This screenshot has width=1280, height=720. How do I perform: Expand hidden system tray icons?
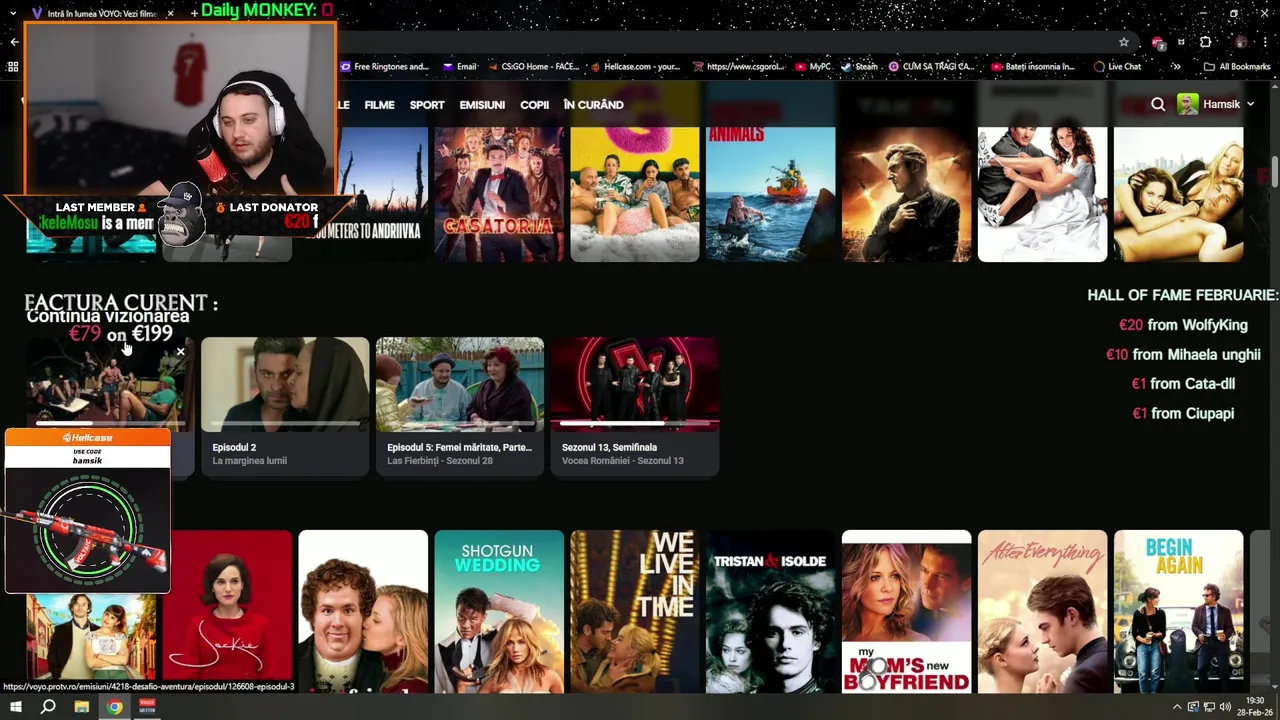1176,707
